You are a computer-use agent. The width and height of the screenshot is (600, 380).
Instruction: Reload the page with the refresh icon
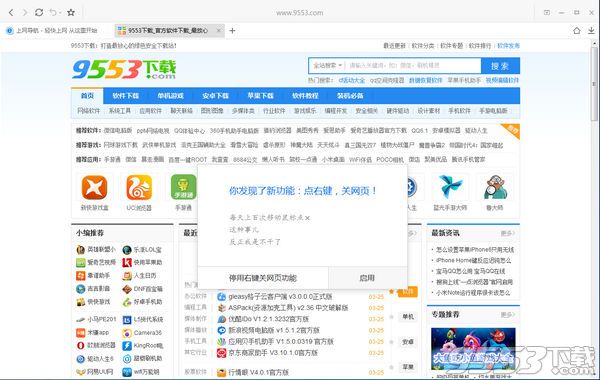pos(39,13)
